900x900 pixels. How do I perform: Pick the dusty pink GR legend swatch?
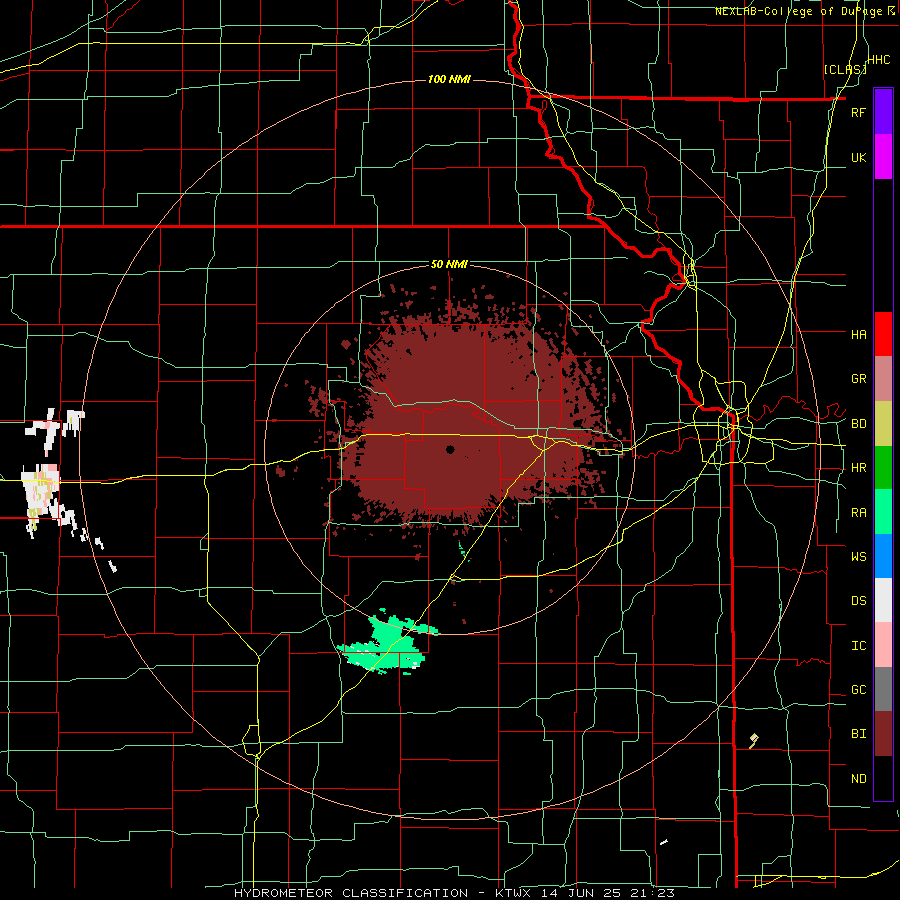[883, 379]
